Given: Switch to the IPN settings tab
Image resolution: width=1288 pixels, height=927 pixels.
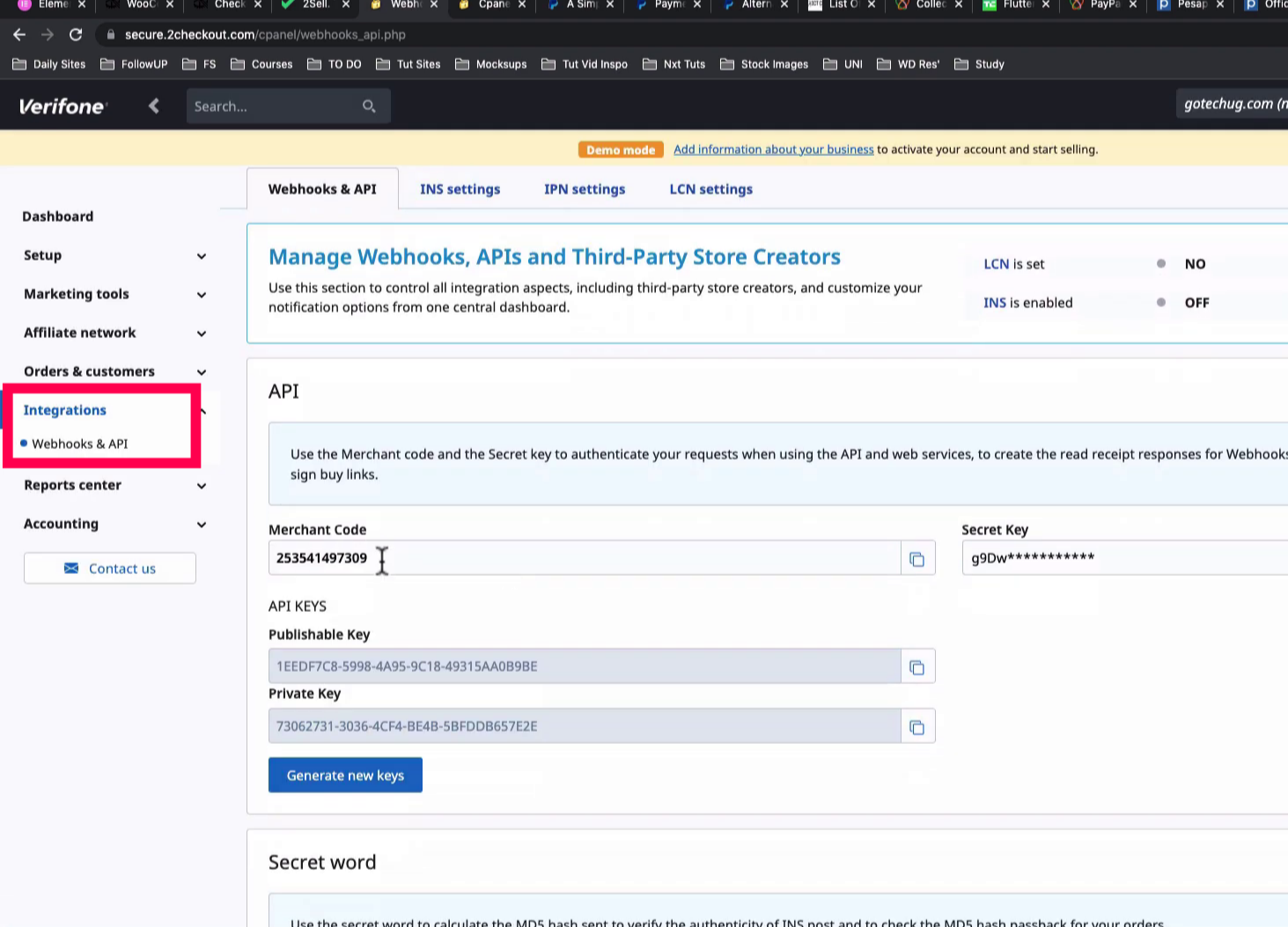Looking at the screenshot, I should (585, 189).
